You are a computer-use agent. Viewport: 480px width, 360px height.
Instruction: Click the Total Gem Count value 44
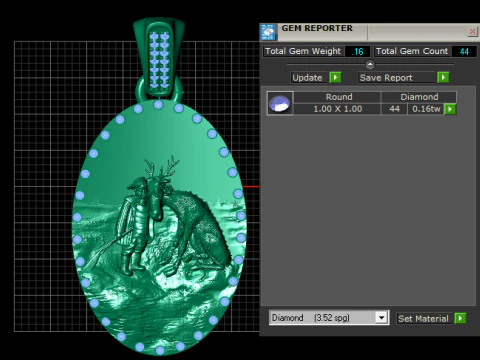pyautogui.click(x=464, y=51)
